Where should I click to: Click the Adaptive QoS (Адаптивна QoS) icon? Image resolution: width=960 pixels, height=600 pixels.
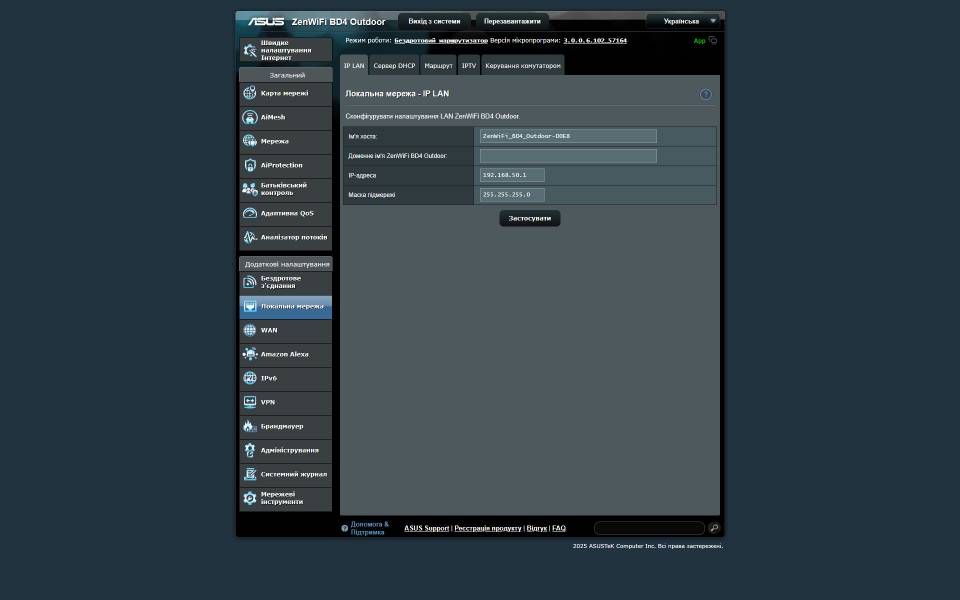click(x=250, y=213)
